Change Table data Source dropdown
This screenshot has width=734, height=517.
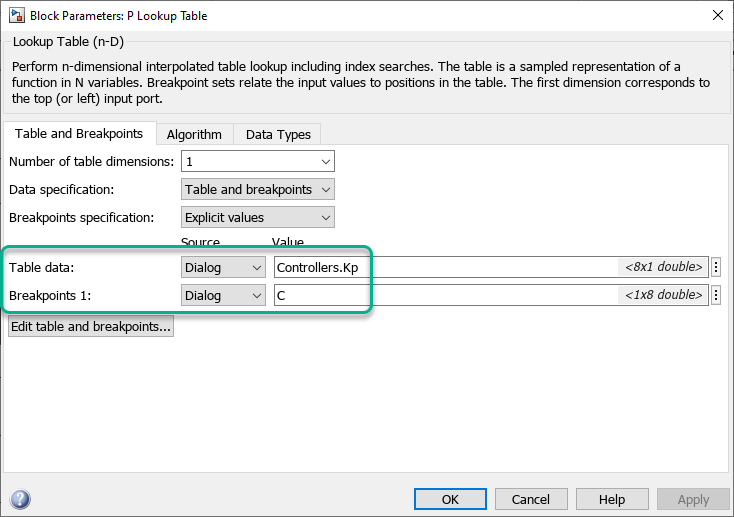pyautogui.click(x=224, y=267)
